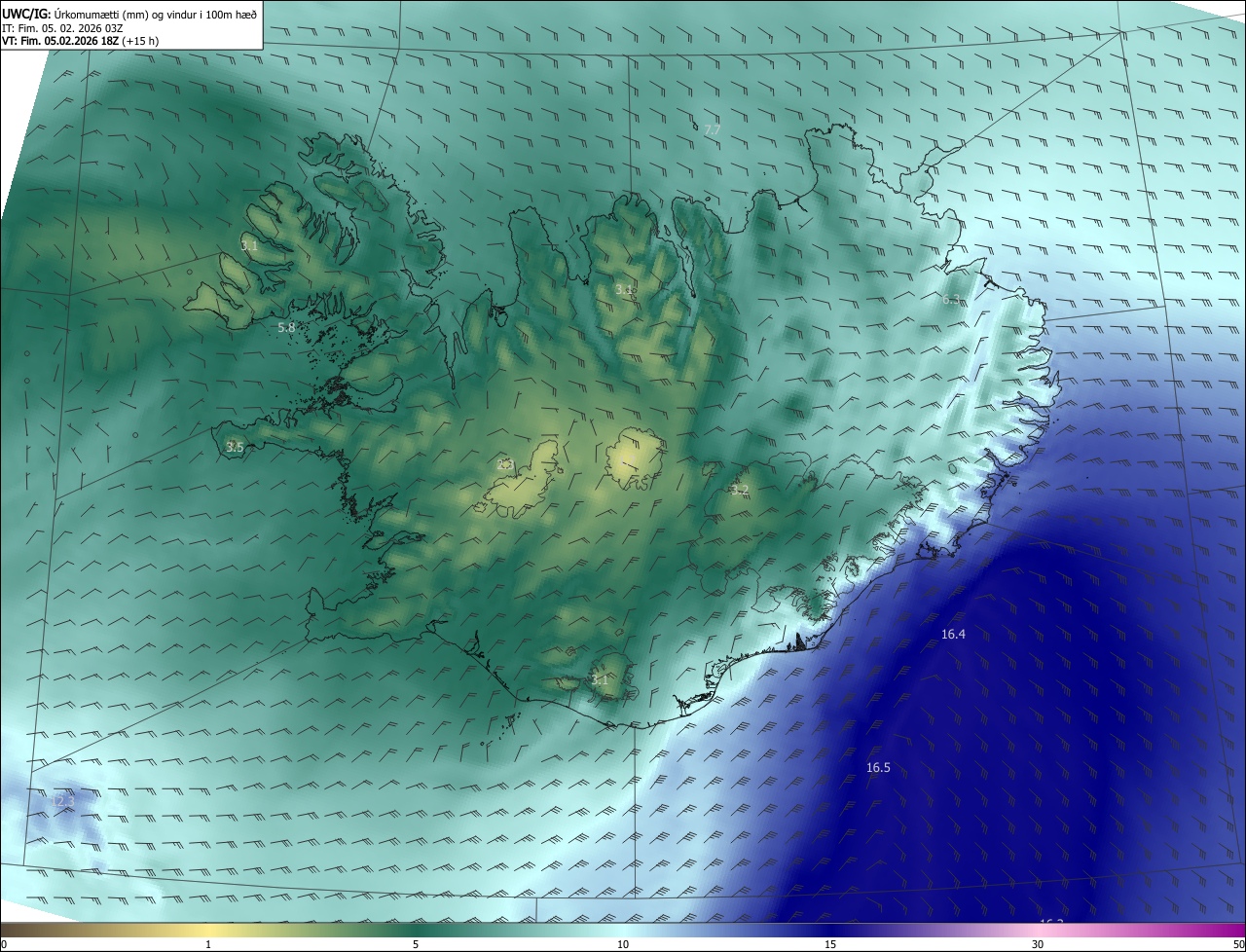
Task: Click the 16.5 value in the southeast ocean
Action: point(878,768)
